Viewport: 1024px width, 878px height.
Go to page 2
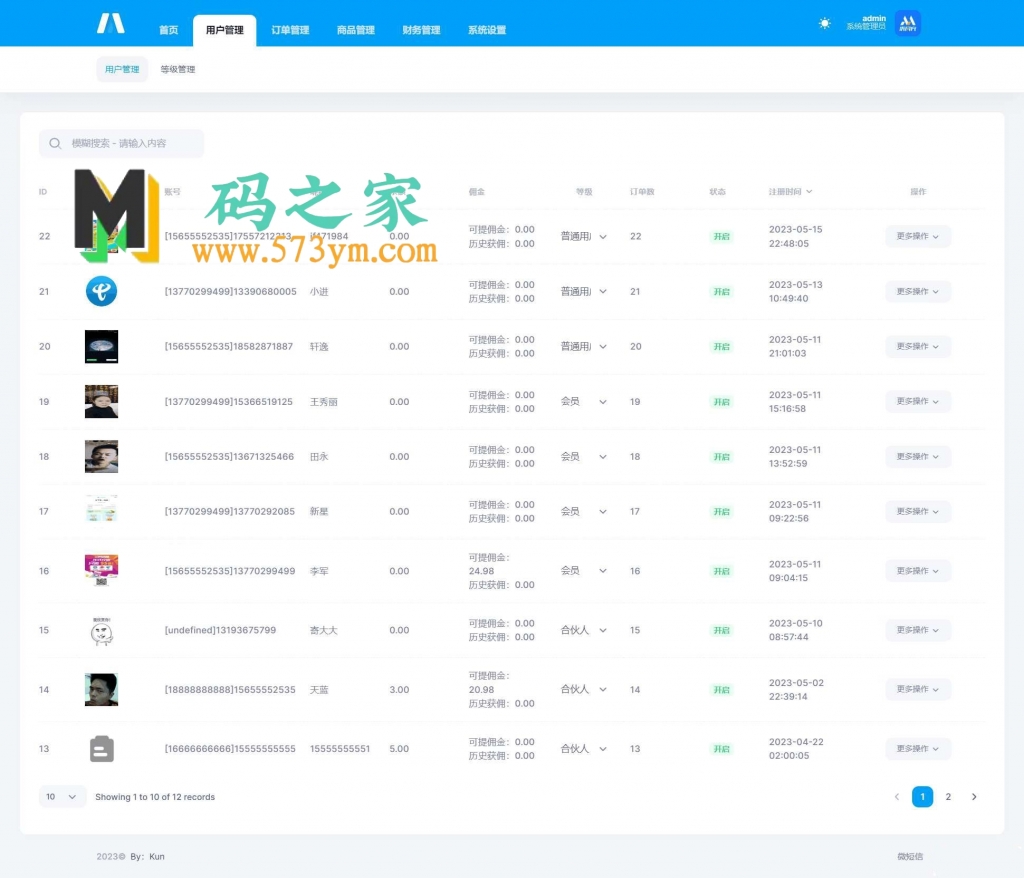pos(948,796)
